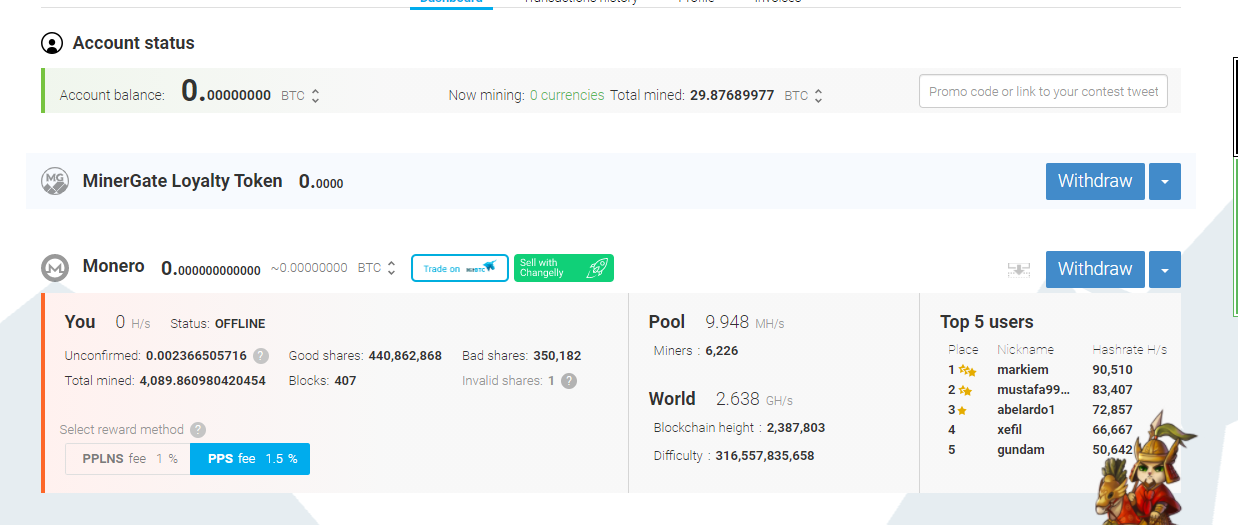Viewport: 1238px width, 525px height.
Task: Click World hashrate 2.638 GH/s
Action: tap(754, 399)
